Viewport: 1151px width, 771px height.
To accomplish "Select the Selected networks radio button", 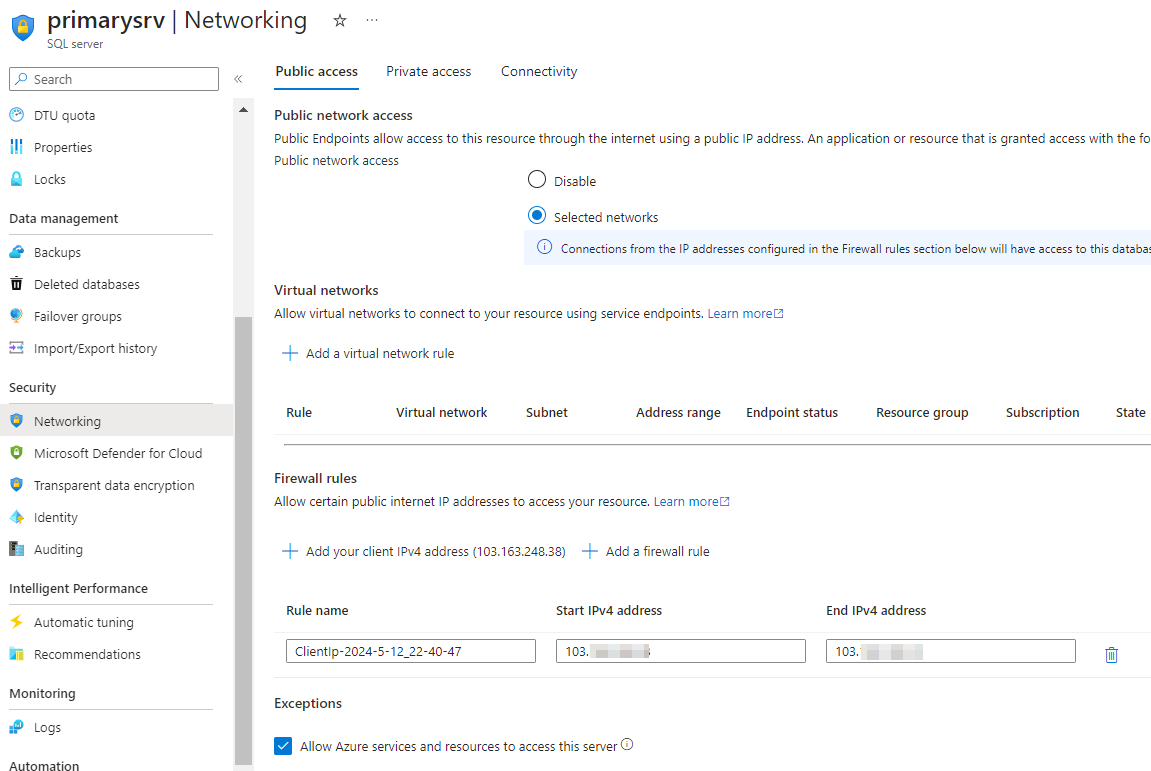I will click(x=537, y=215).
